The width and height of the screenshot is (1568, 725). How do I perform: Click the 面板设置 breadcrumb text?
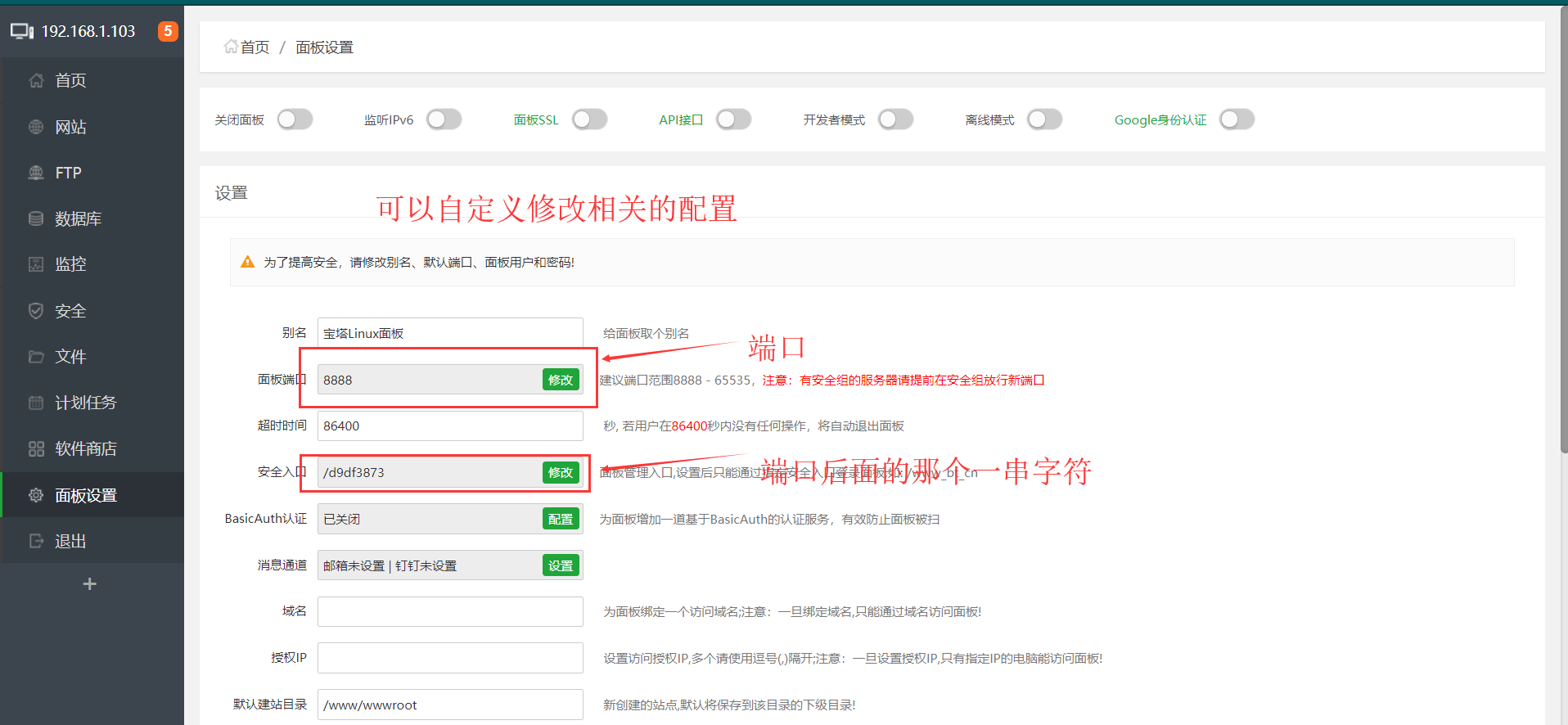(x=324, y=47)
